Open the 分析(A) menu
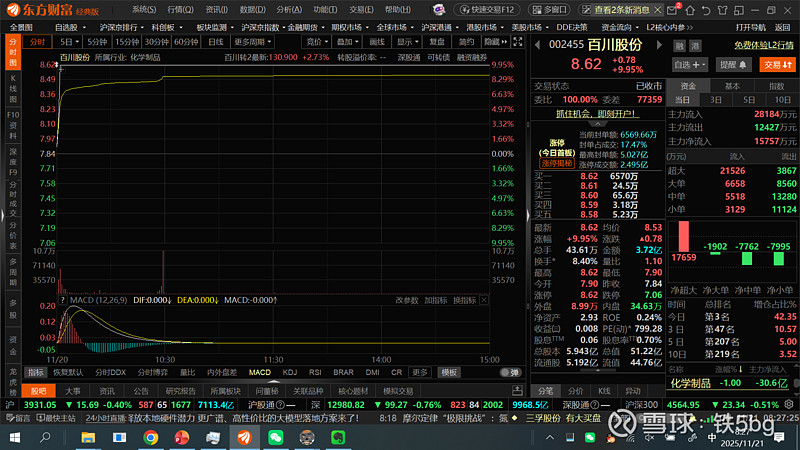The width and height of the screenshot is (800, 450). pos(289,10)
